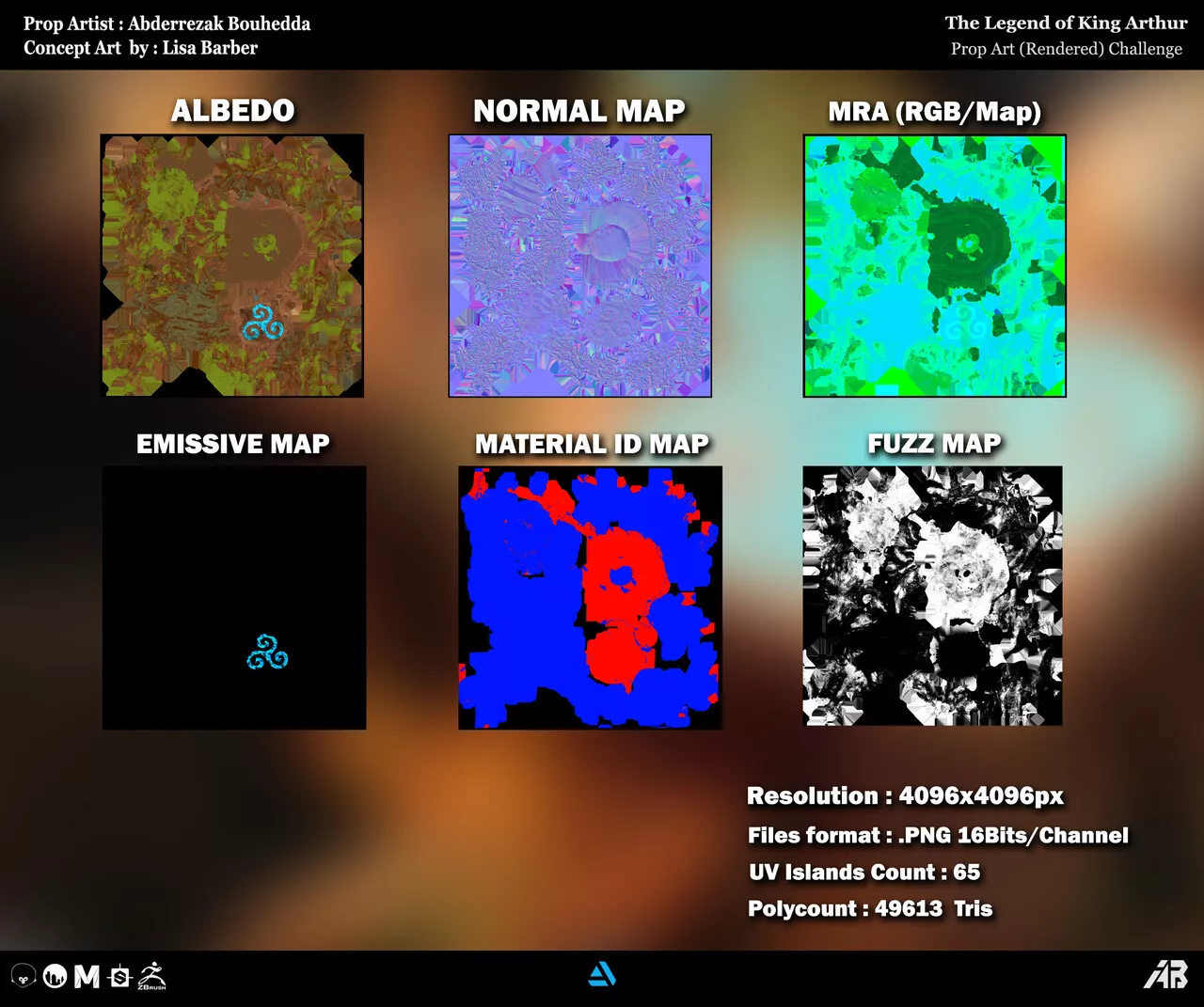
Task: Click the blue triskelion symbol in Emissive map
Action: [267, 652]
